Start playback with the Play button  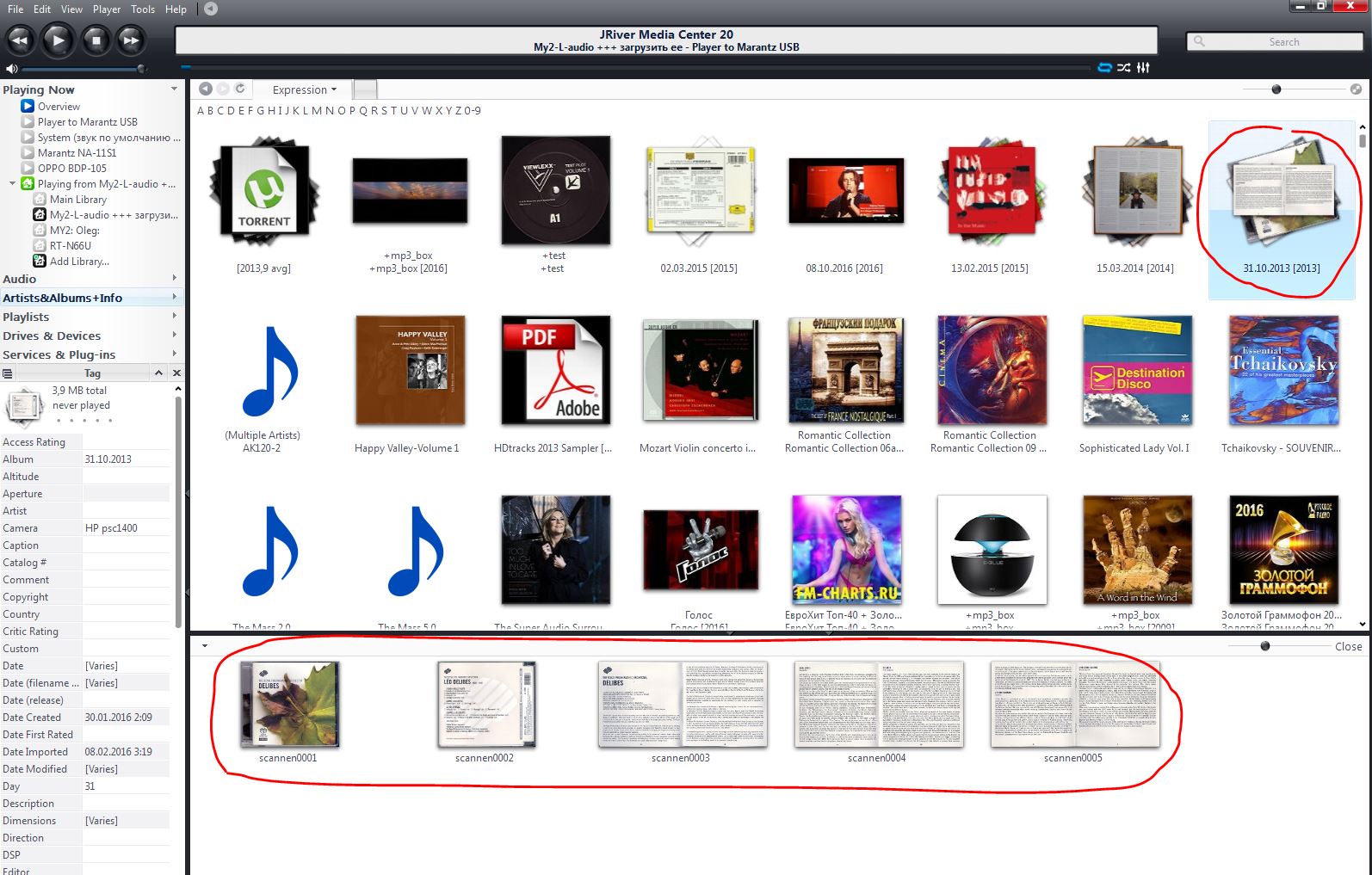(x=58, y=40)
